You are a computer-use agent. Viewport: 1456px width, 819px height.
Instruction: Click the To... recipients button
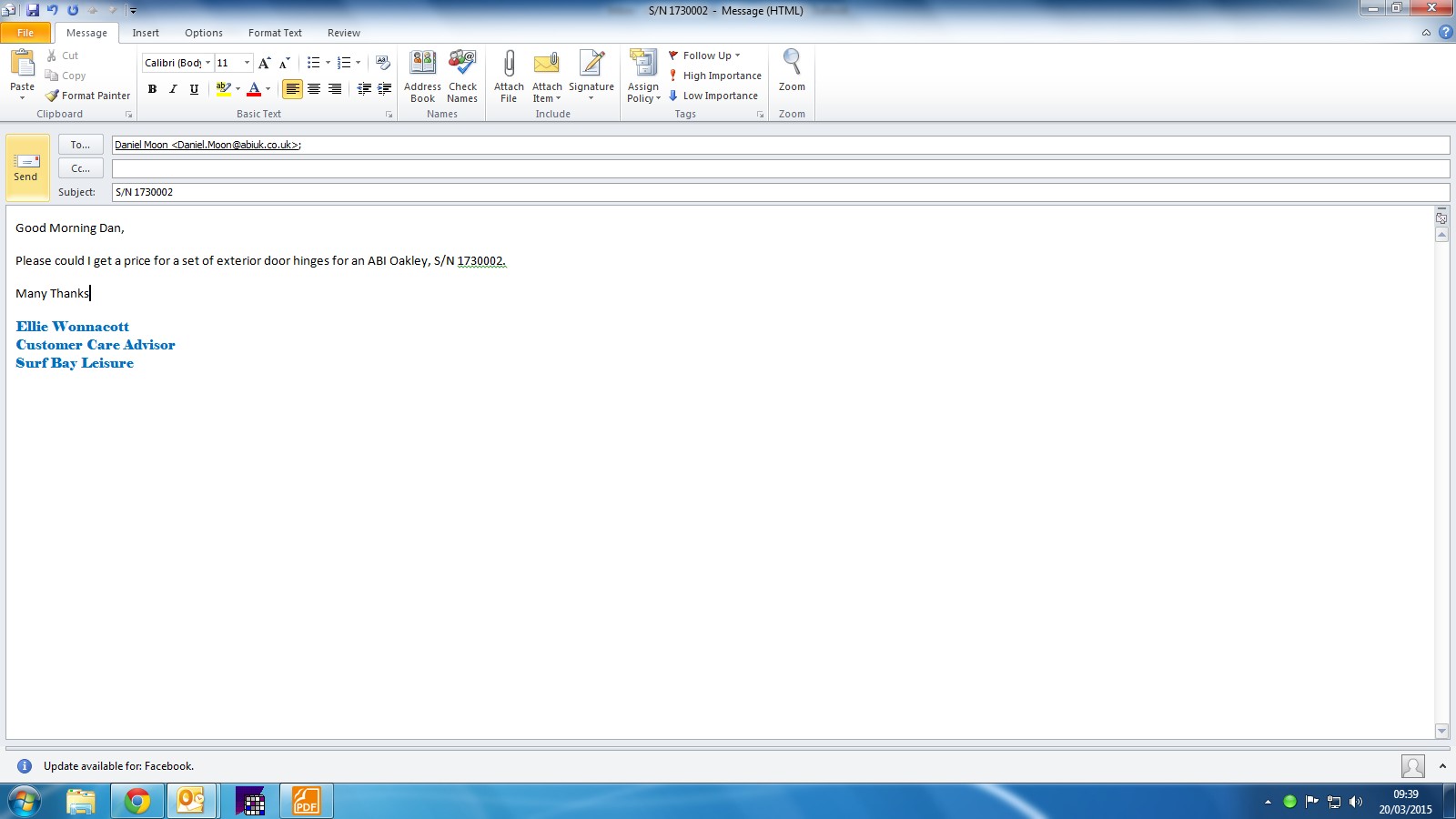pyautogui.click(x=80, y=145)
